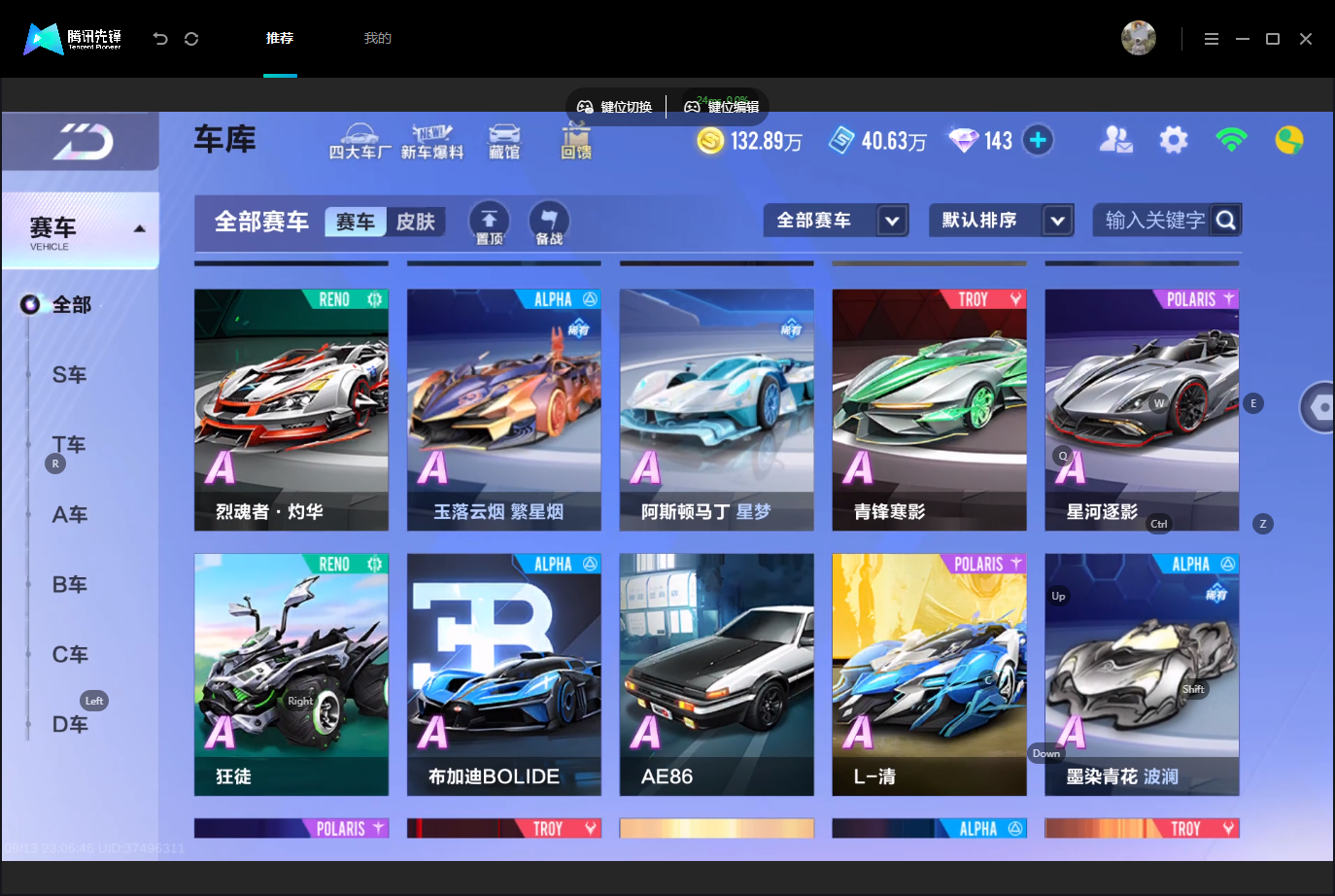Viewport: 1335px width, 896px height.
Task: Filter garage by C车
Action: (69, 655)
